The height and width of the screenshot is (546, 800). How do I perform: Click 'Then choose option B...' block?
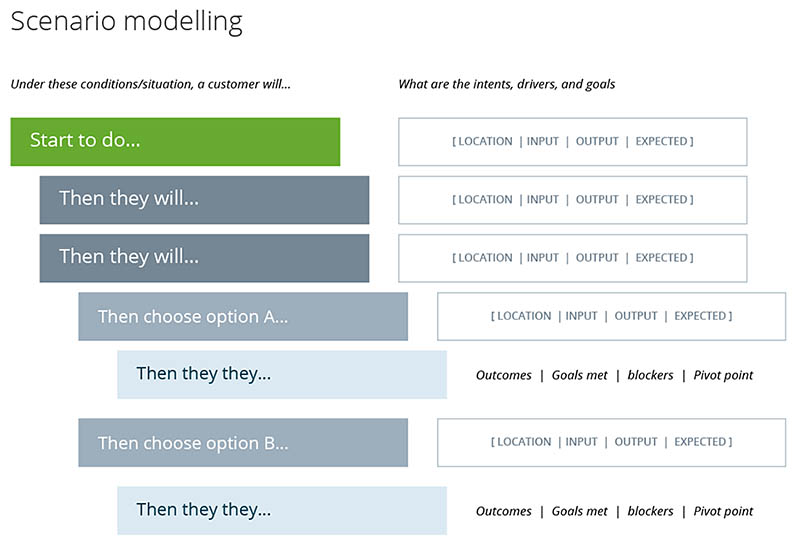click(x=243, y=442)
